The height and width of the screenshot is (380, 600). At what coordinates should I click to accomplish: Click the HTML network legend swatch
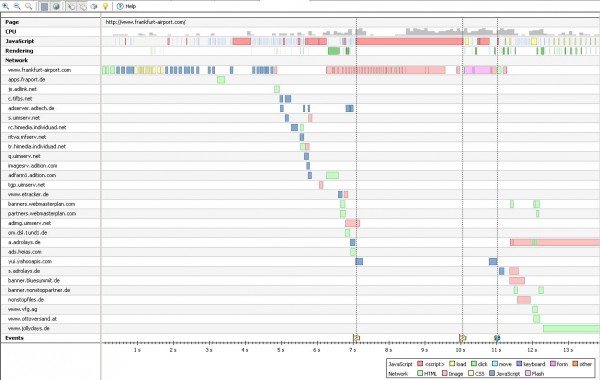(x=420, y=373)
